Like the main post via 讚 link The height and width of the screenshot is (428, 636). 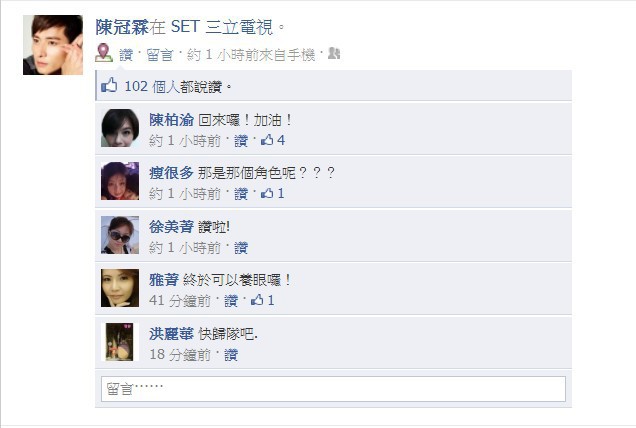click(126, 55)
